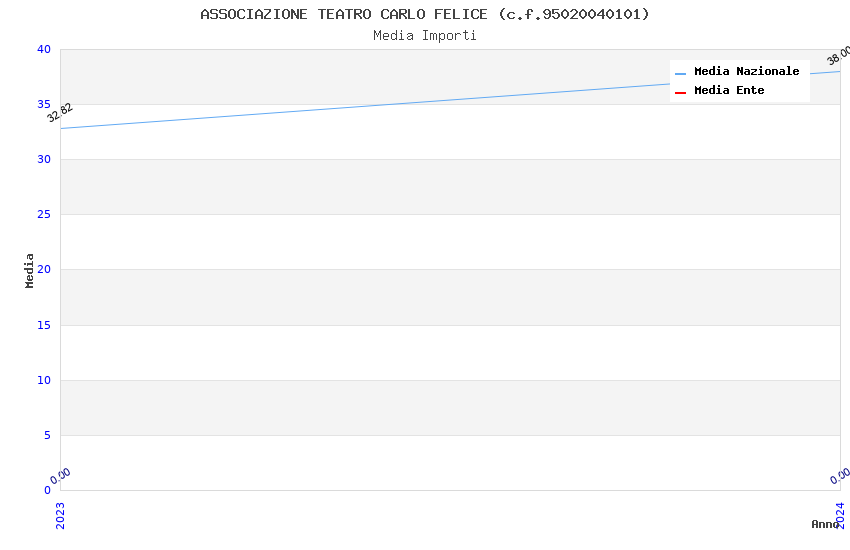This screenshot has width=850, height=550.
Task: Click the 32.82 data label
Action: [60, 113]
